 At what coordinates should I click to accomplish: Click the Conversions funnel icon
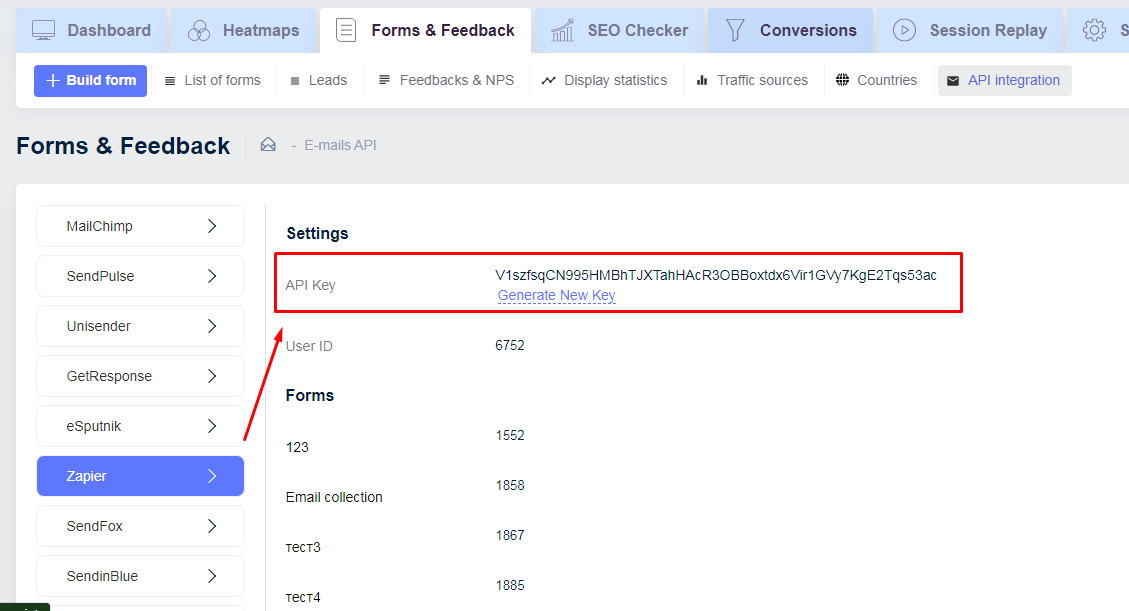(x=736, y=30)
